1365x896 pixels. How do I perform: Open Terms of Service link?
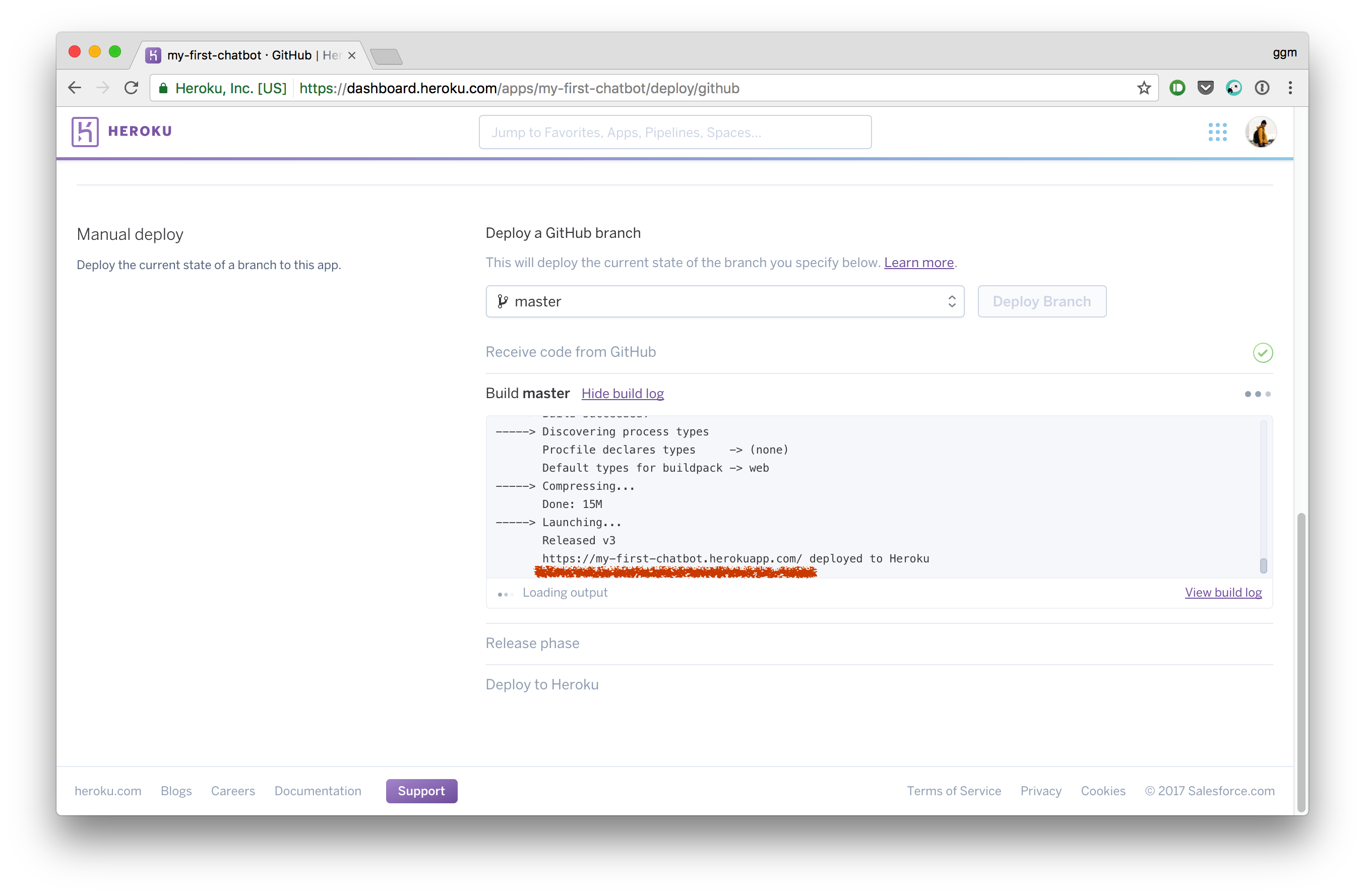(x=953, y=791)
